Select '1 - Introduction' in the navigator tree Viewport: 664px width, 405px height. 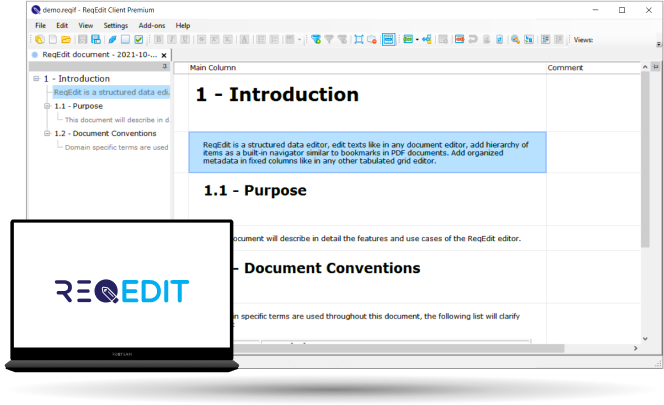(77, 79)
